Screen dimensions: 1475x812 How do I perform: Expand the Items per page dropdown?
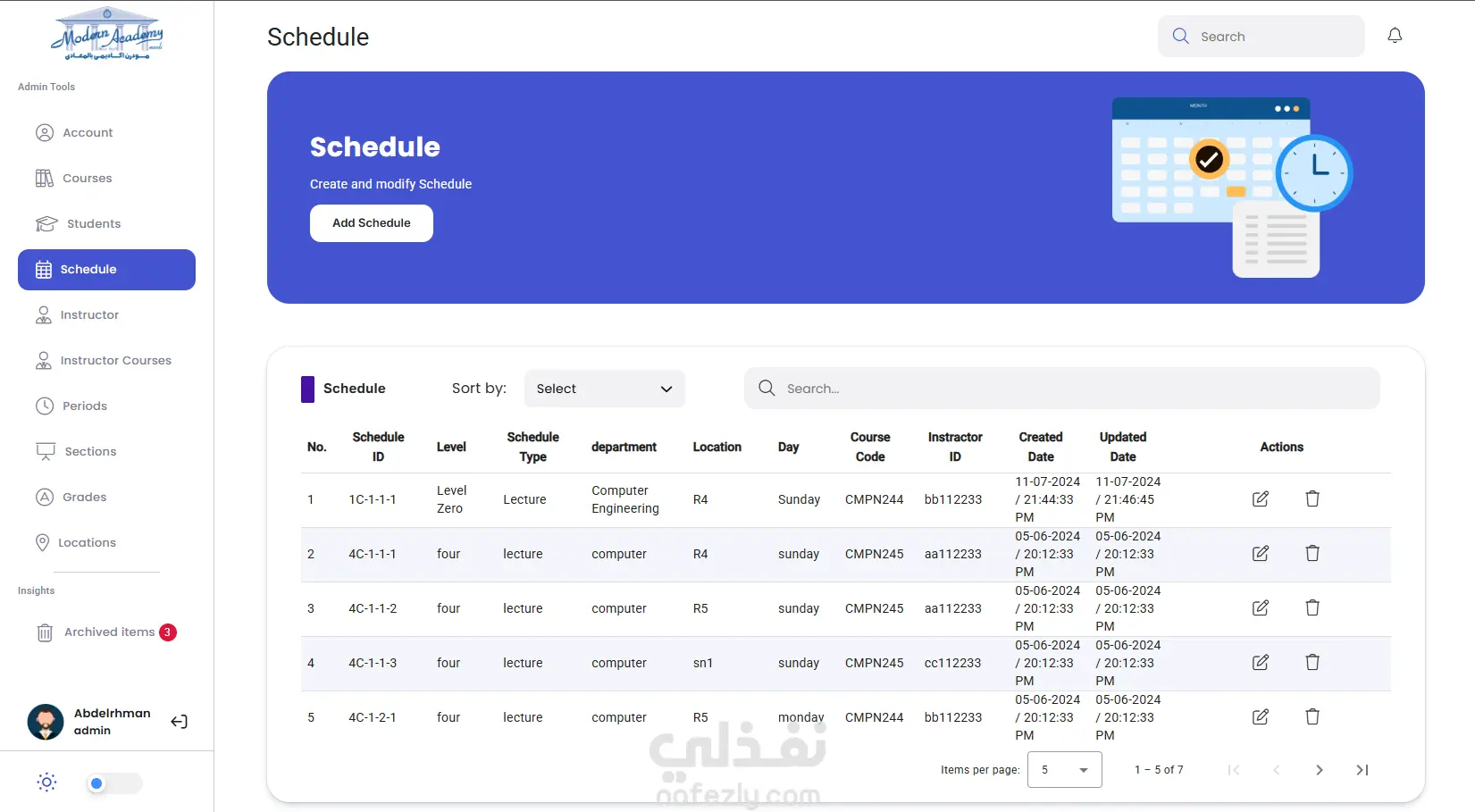(1065, 770)
